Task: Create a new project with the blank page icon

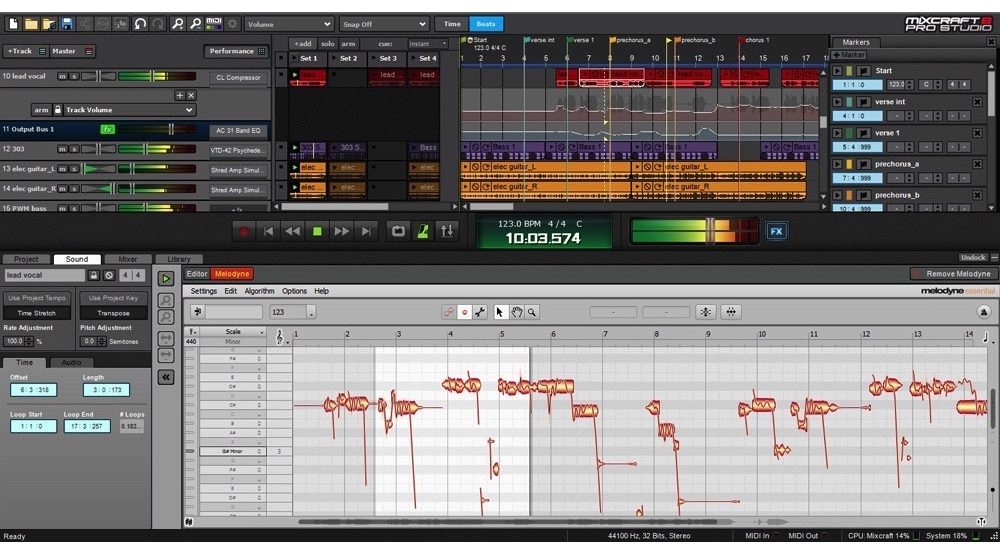Action: click(13, 24)
